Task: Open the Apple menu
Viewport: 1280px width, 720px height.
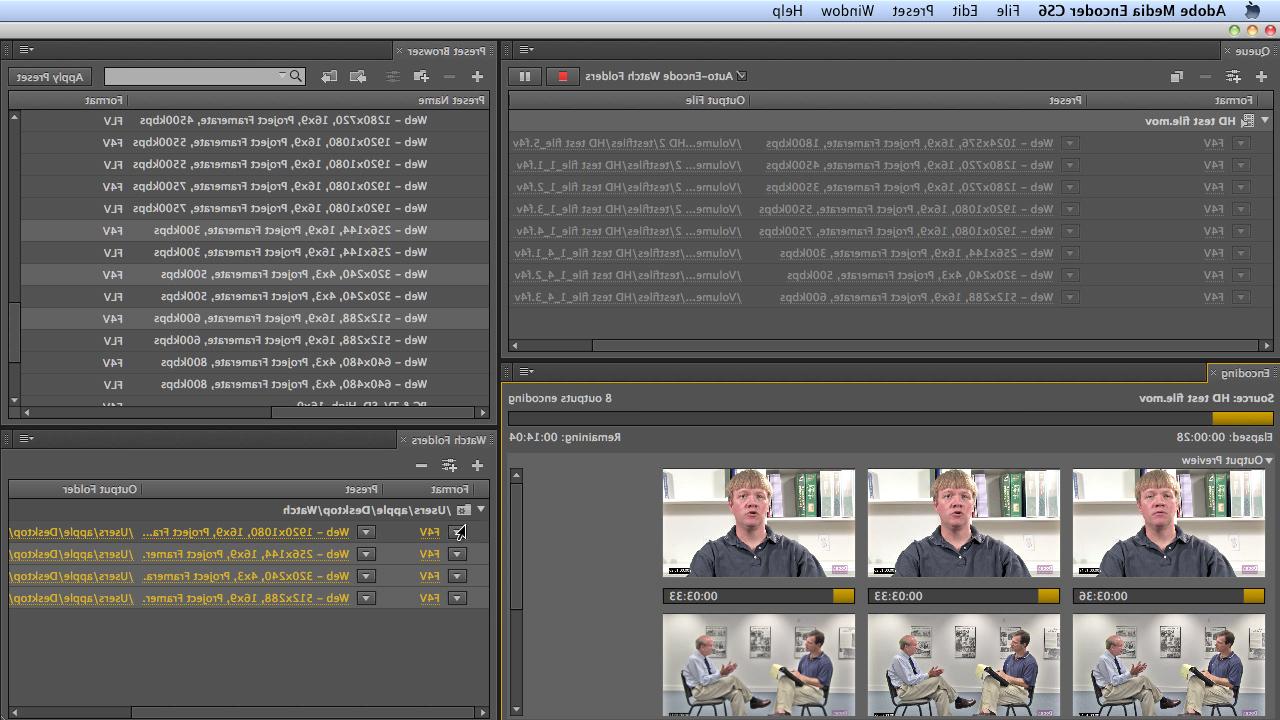Action: coord(1252,10)
